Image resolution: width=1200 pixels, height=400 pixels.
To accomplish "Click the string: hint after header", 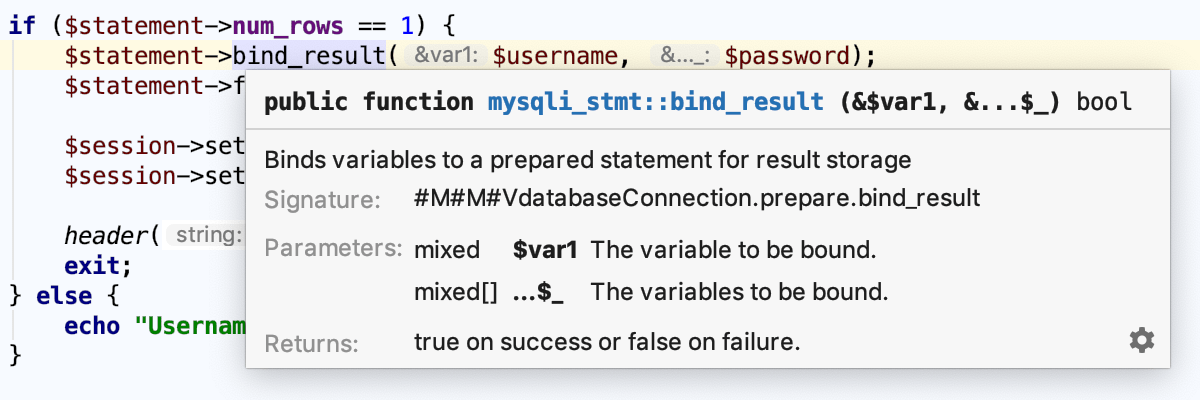I will pos(203,236).
